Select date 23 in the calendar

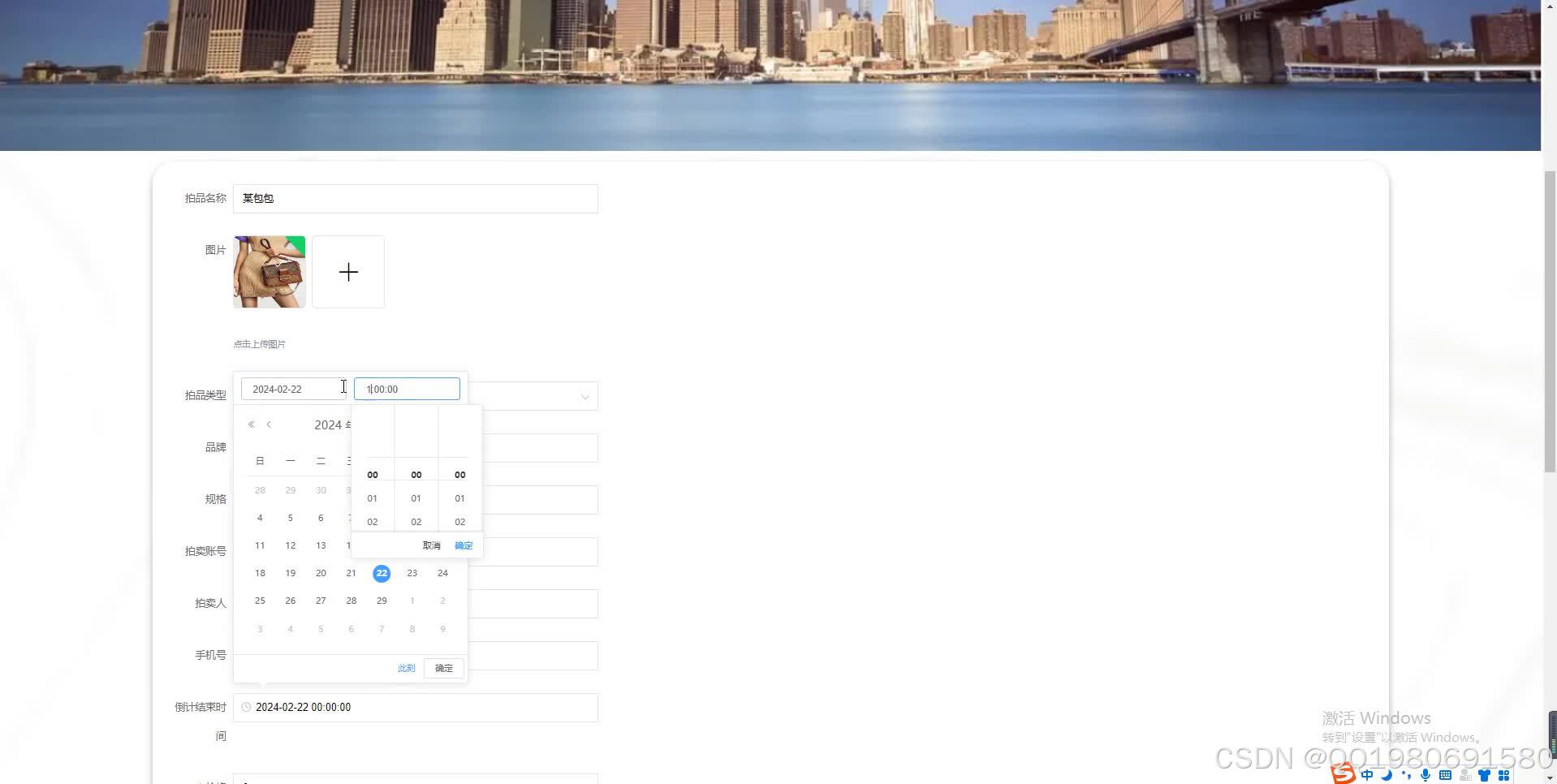click(412, 573)
